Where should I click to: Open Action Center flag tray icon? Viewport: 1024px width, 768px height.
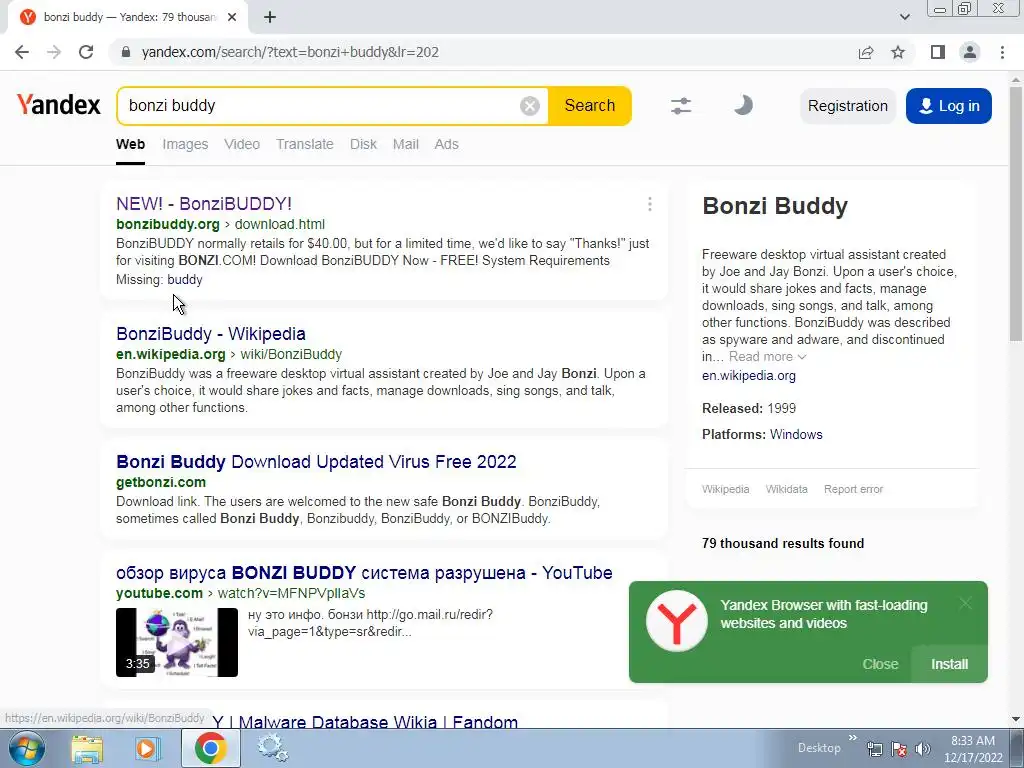(899, 749)
